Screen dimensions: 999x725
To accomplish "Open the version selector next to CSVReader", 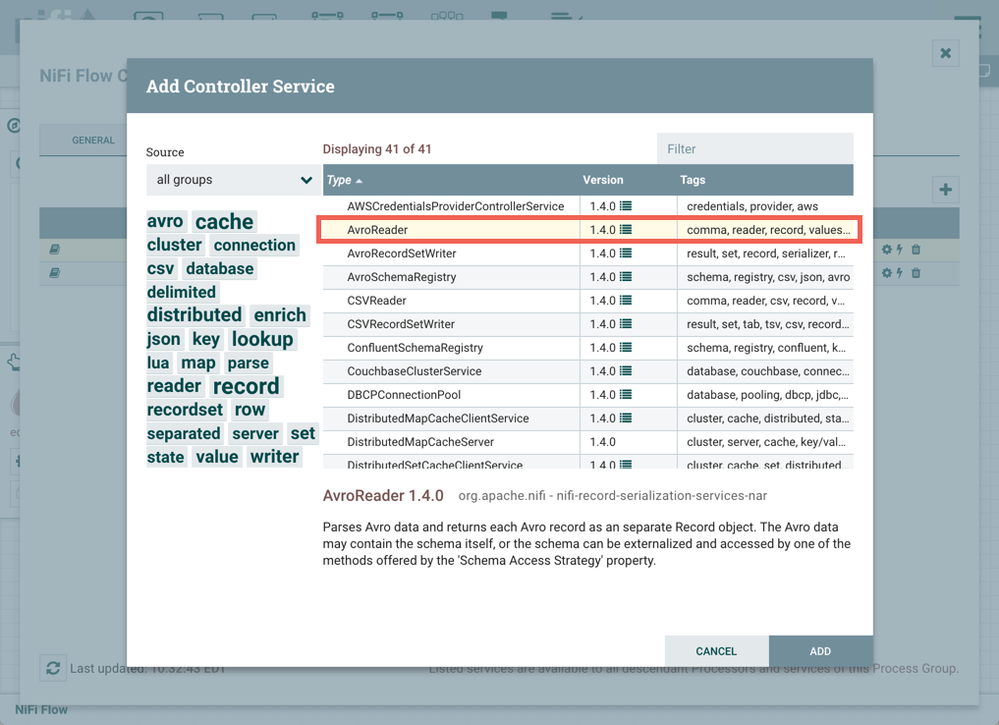I will (625, 300).
